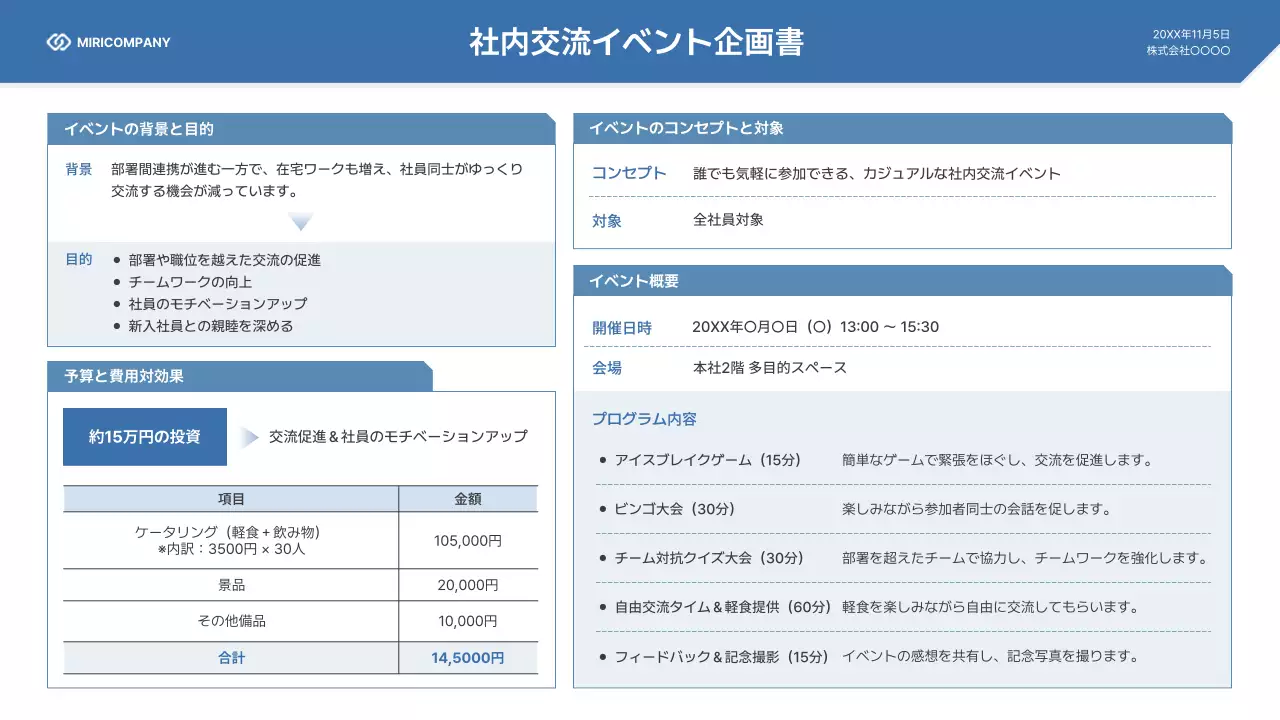
Task: Click the ケータリング row in the budget table
Action: [231, 540]
